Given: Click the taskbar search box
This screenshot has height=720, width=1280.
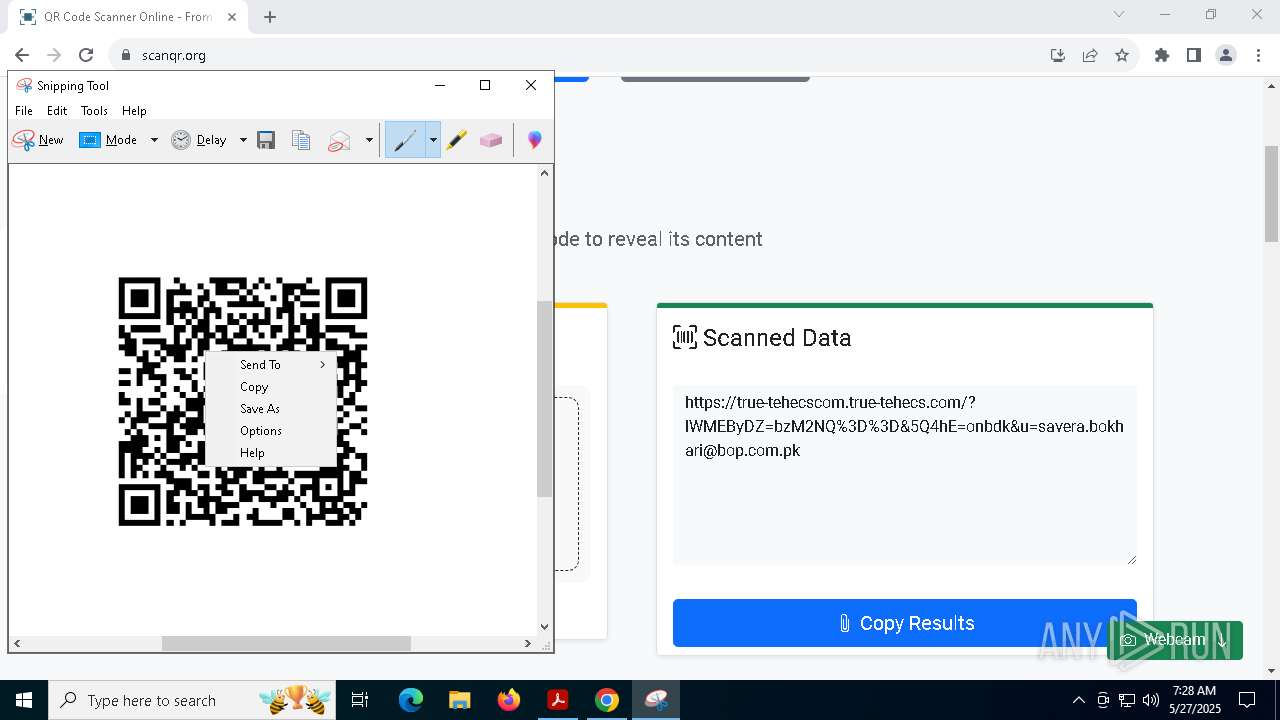Looking at the screenshot, I should [193, 700].
